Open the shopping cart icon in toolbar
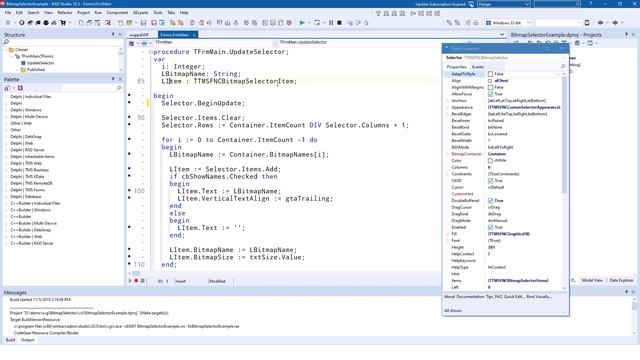 click(x=63, y=23)
